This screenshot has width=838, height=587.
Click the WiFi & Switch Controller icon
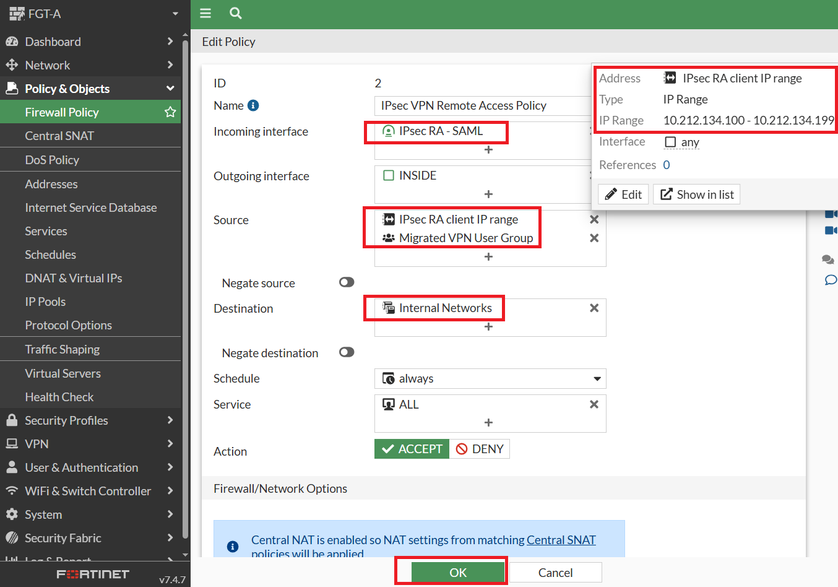pos(12,491)
